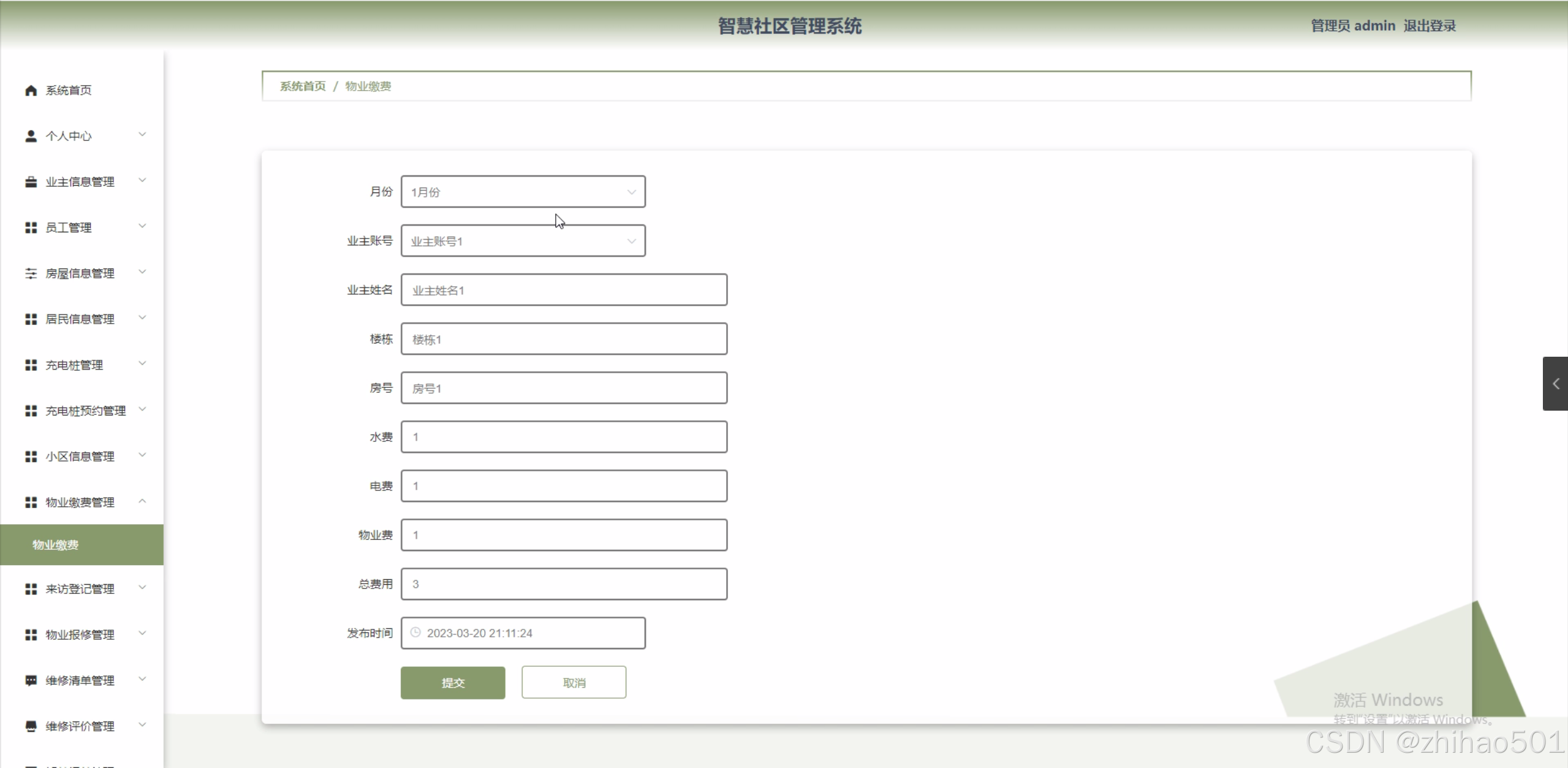Screen dimensions: 1568x768
Task: Click the grid icon beside 充电桩管理
Action: pos(31,365)
